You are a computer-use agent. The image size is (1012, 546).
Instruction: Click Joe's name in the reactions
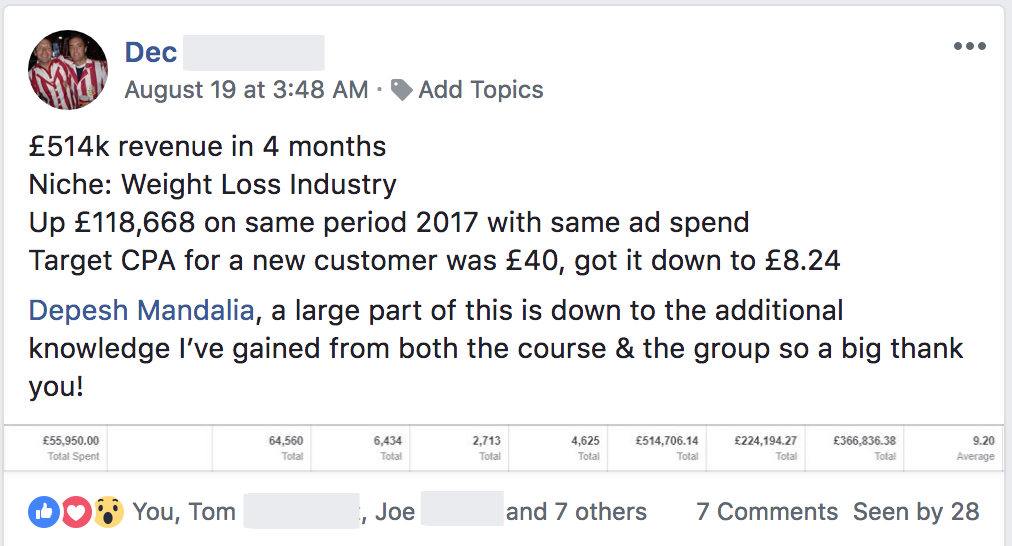click(395, 512)
